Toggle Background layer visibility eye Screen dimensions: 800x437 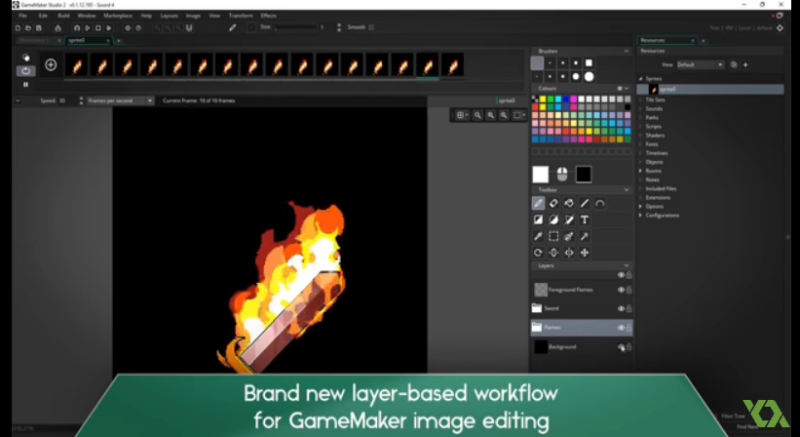621,347
